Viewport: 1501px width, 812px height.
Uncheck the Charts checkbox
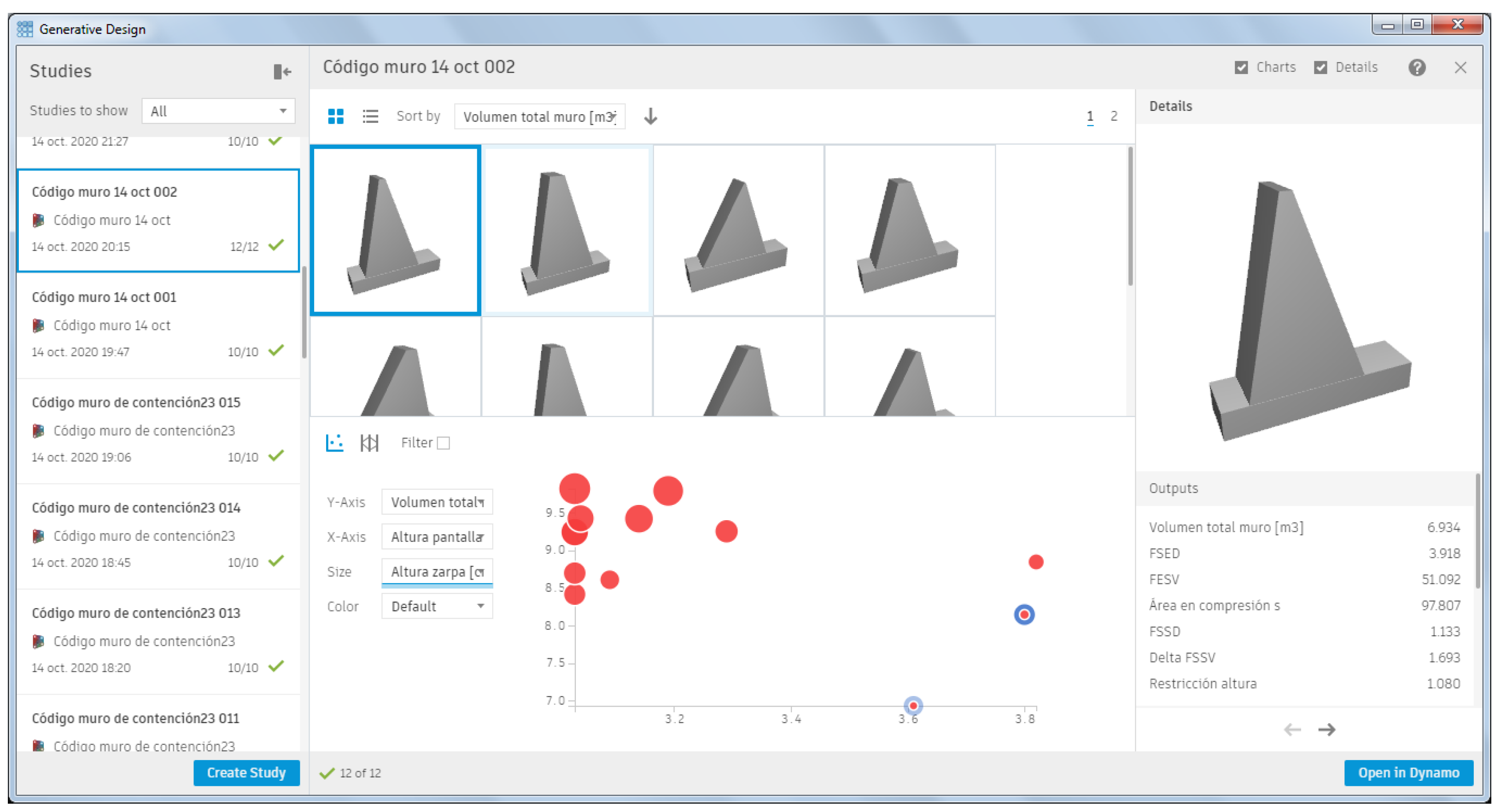click(1241, 68)
